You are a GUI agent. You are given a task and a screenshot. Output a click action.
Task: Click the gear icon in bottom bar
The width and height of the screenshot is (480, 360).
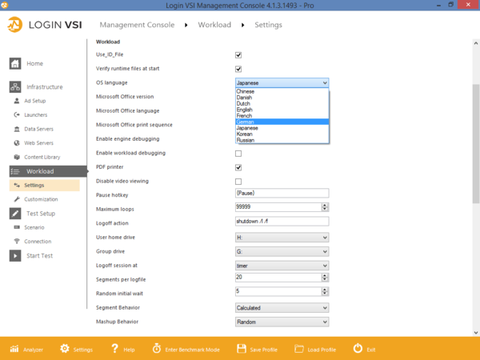65,349
